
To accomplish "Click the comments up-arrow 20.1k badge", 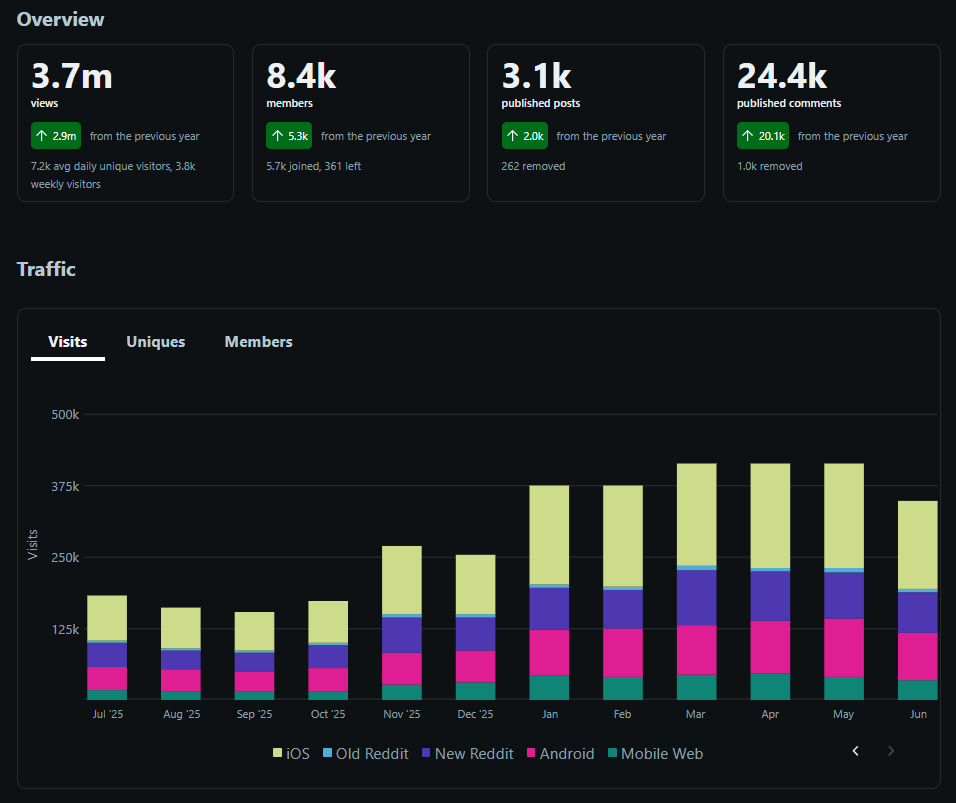I will (763, 136).
